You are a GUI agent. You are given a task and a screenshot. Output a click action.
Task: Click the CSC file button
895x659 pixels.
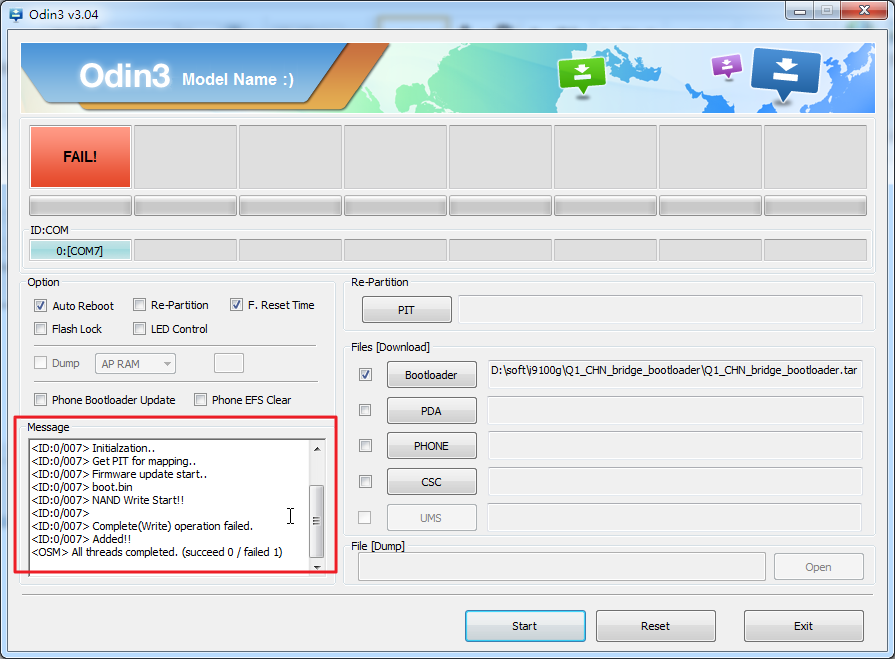(x=432, y=482)
